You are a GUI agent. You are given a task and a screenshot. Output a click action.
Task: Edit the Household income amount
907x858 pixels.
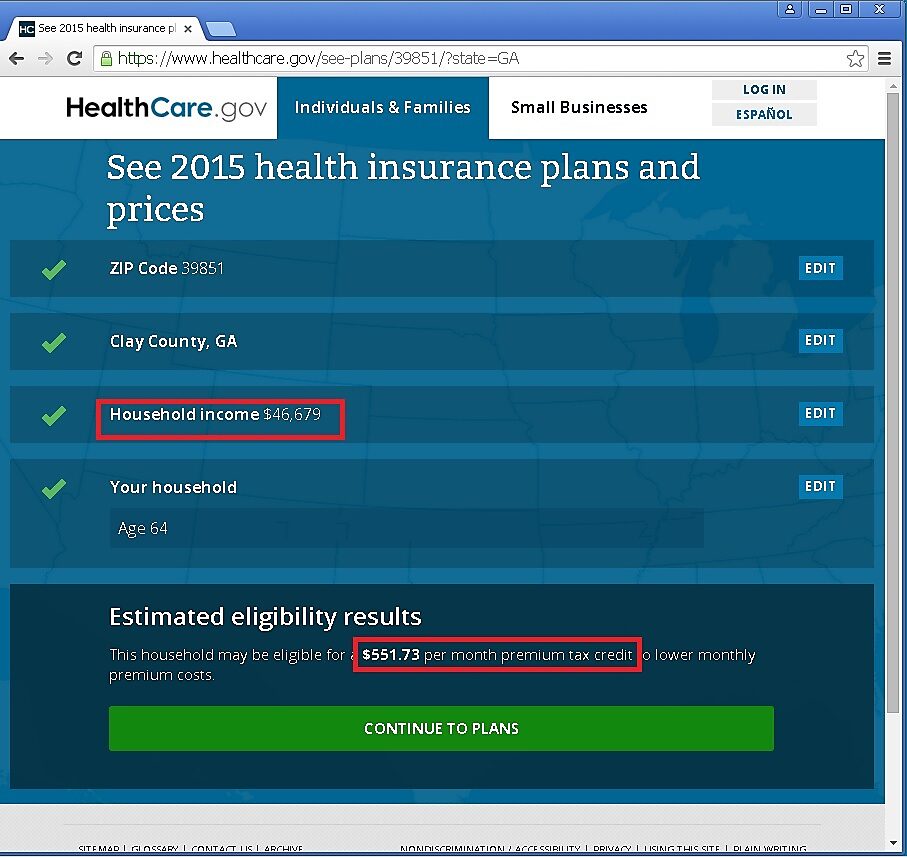820,414
